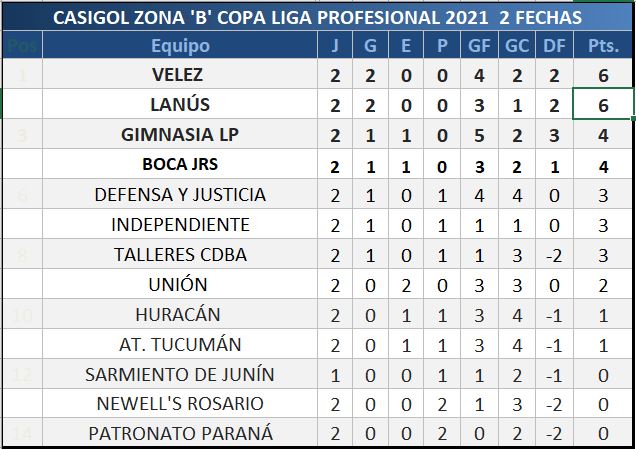Select the DF column header
Image resolution: width=636 pixels, height=449 pixels.
tap(554, 45)
